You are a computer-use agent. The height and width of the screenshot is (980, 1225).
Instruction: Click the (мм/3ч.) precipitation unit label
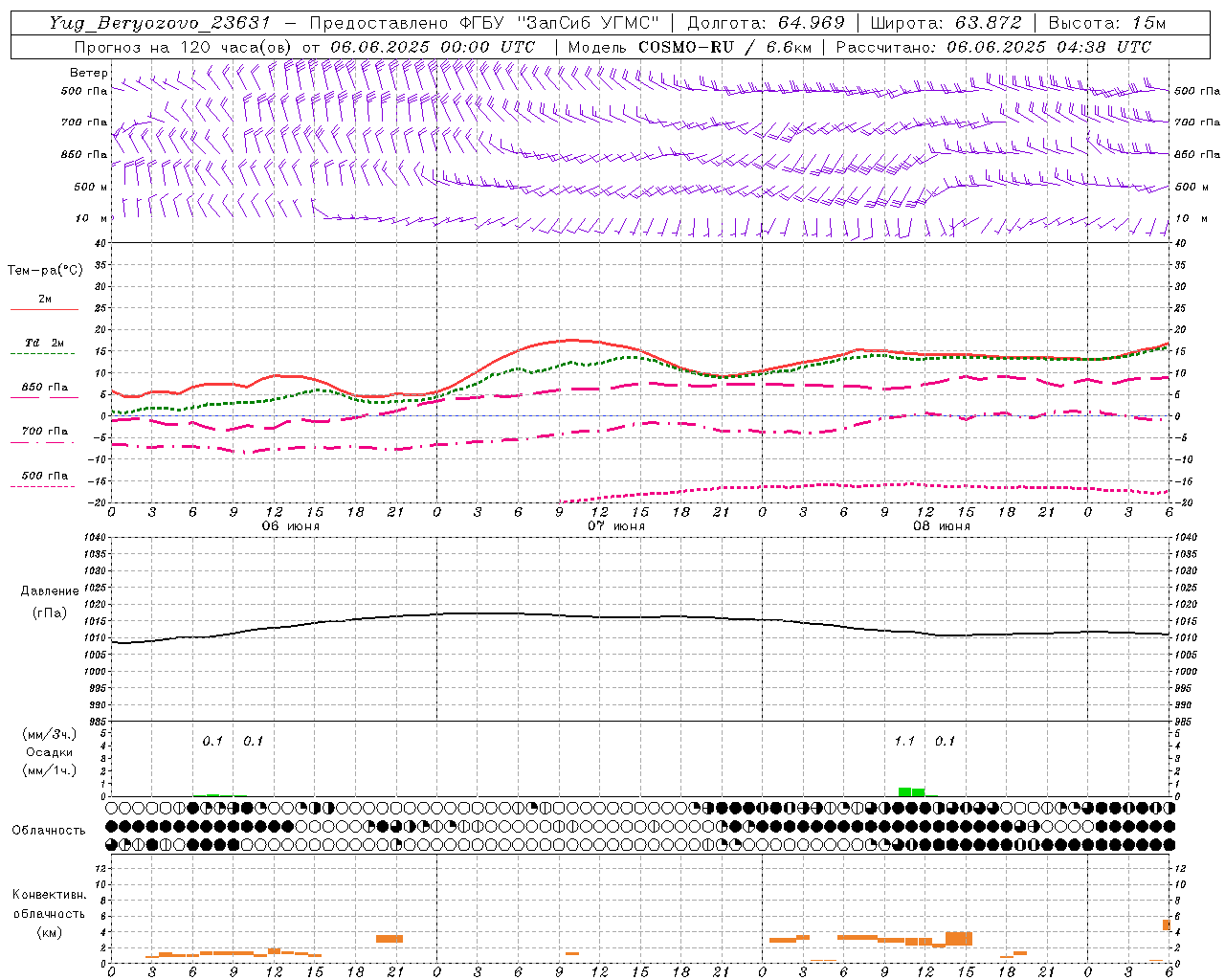(x=49, y=734)
